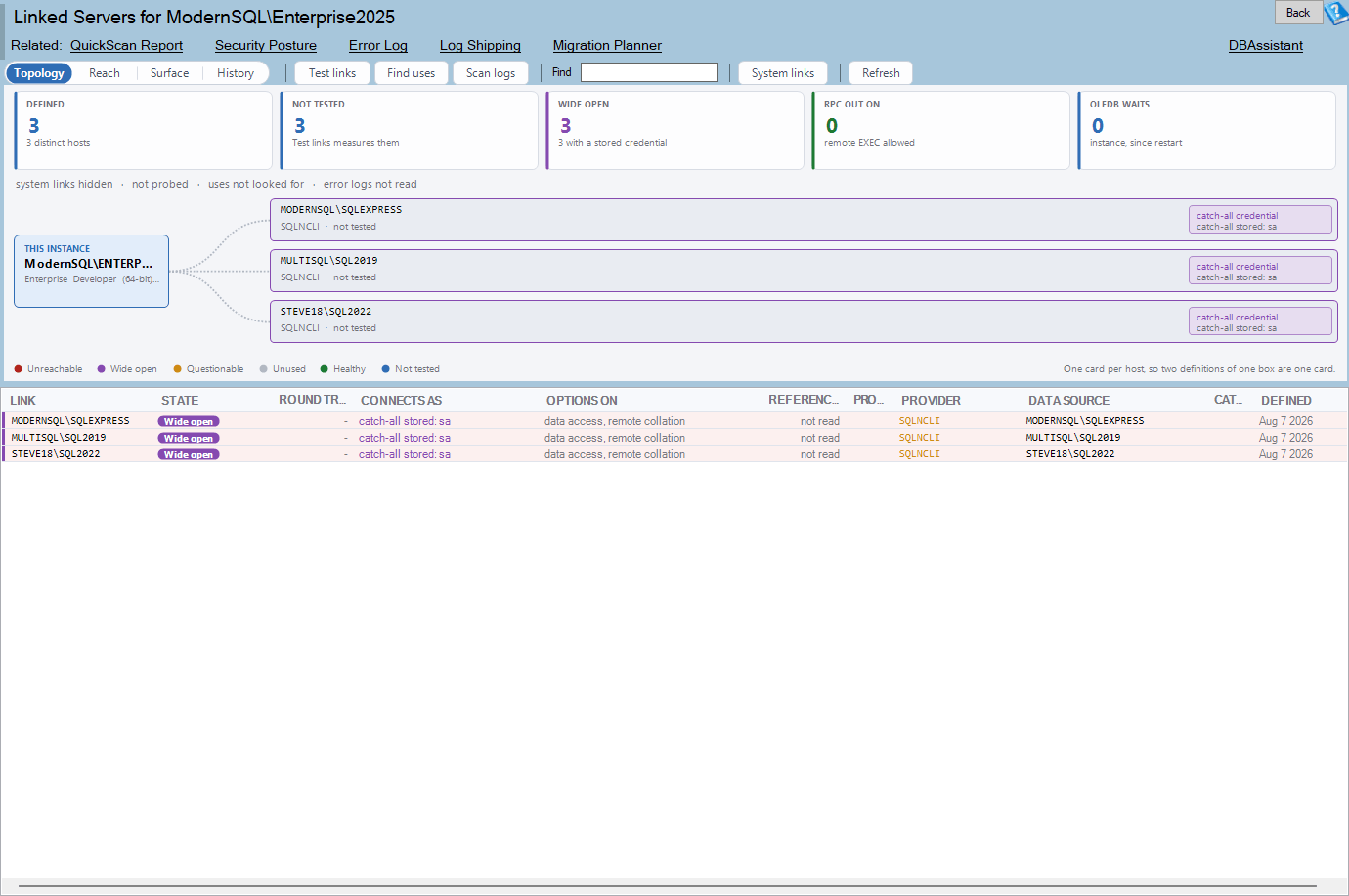Click Wide open badge in MODERNSQL\SQLEXPRESS row
The height and width of the screenshot is (896, 1349).
[189, 422]
